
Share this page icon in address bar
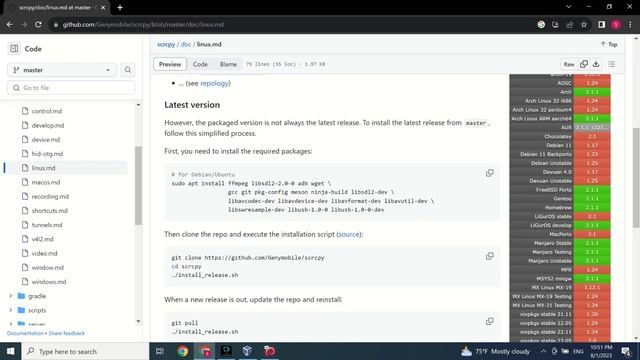[570, 24]
